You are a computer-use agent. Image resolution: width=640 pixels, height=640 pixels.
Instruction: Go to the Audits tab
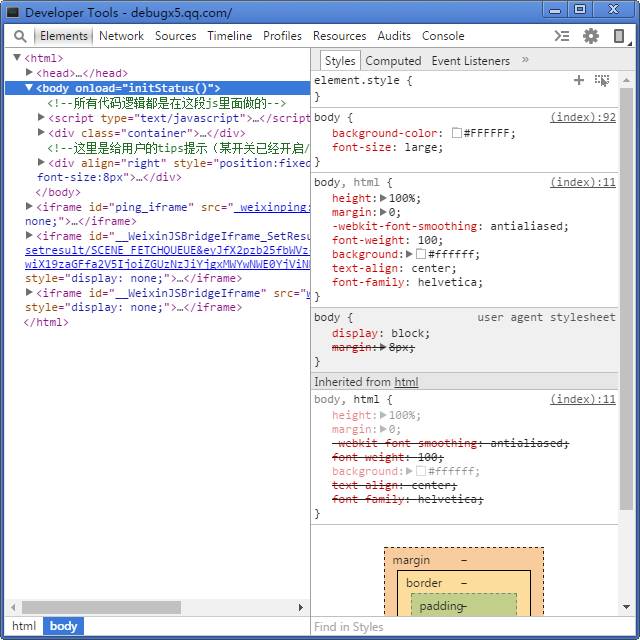[394, 36]
